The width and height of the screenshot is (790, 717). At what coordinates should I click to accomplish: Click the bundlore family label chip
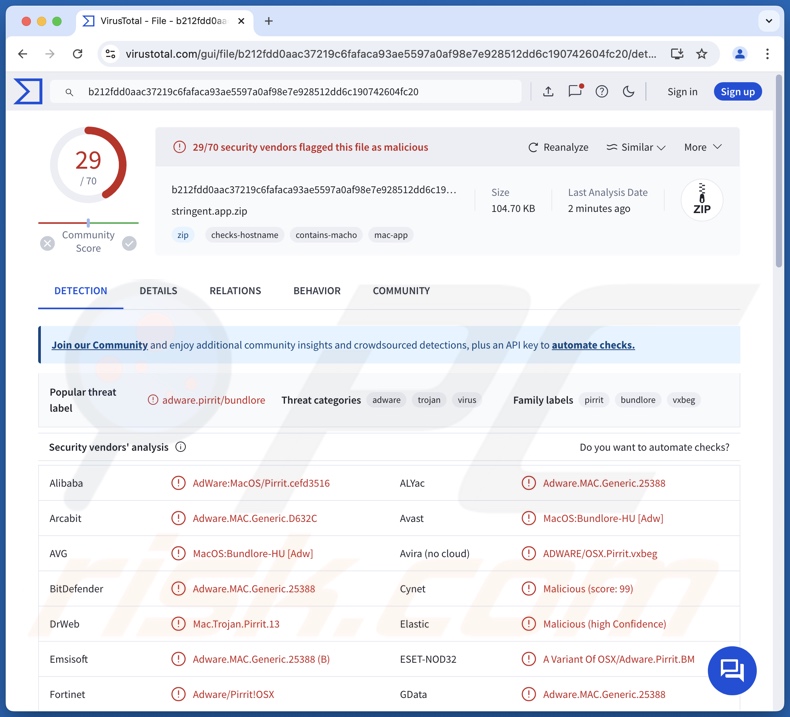click(638, 400)
